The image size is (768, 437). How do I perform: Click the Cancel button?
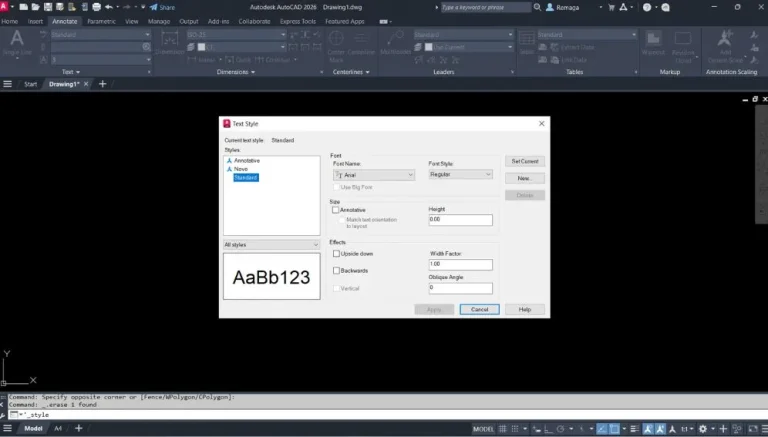coord(480,309)
